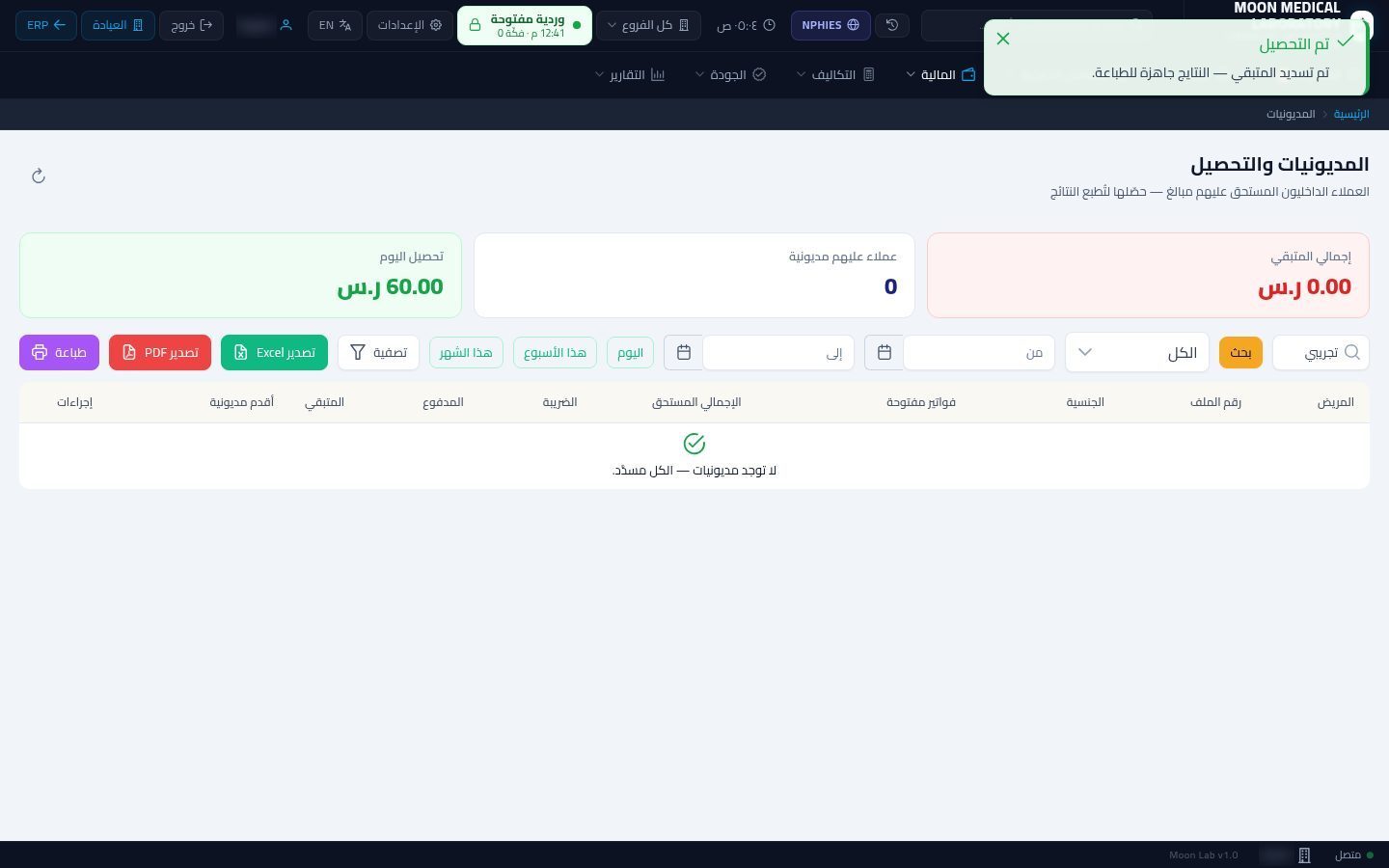
Task: Click the من start date field
Action: tap(978, 353)
